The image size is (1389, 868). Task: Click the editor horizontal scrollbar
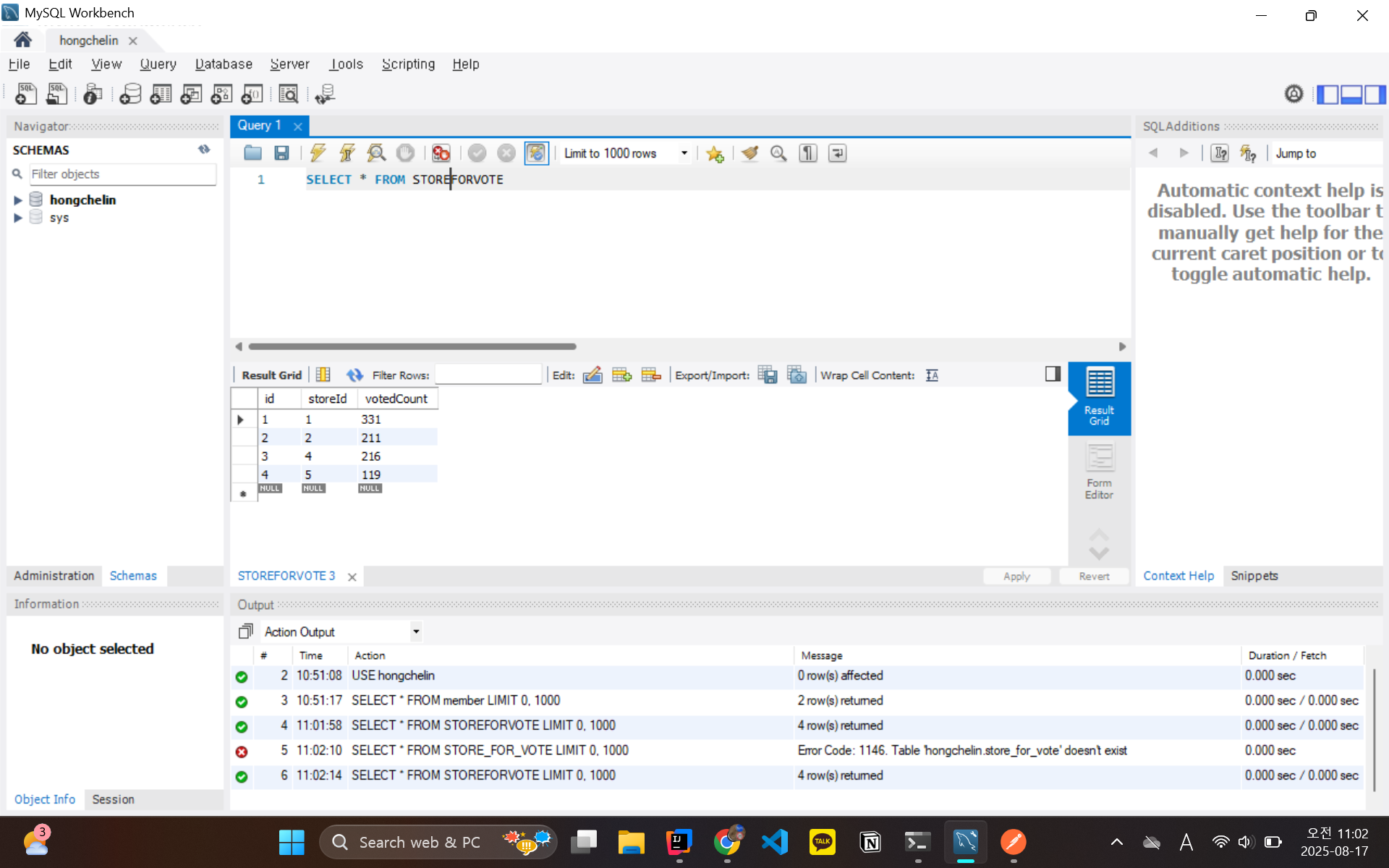point(412,346)
